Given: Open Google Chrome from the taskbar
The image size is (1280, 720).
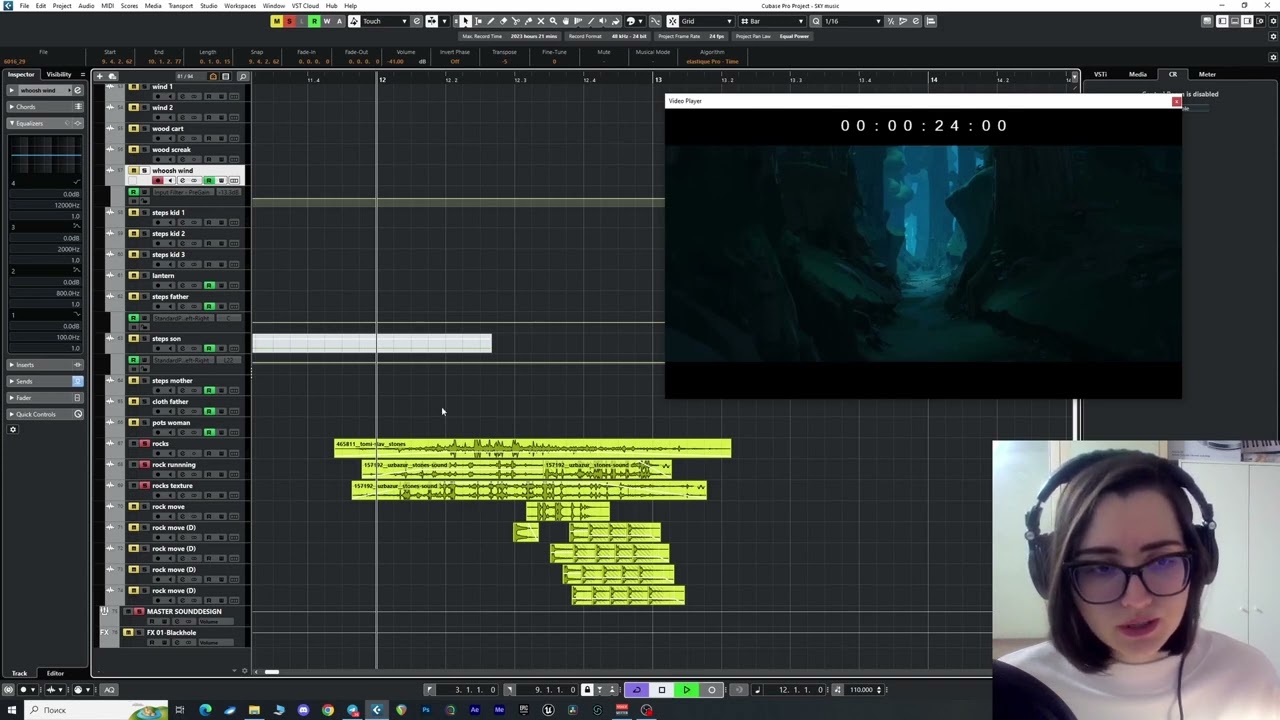Looking at the screenshot, I should click(x=328, y=710).
